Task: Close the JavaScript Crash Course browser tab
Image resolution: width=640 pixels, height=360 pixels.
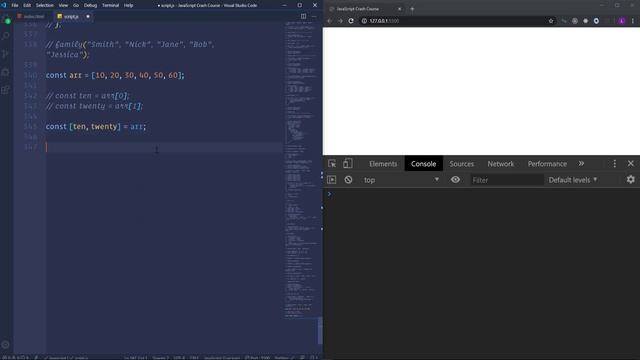Action: (400, 9)
